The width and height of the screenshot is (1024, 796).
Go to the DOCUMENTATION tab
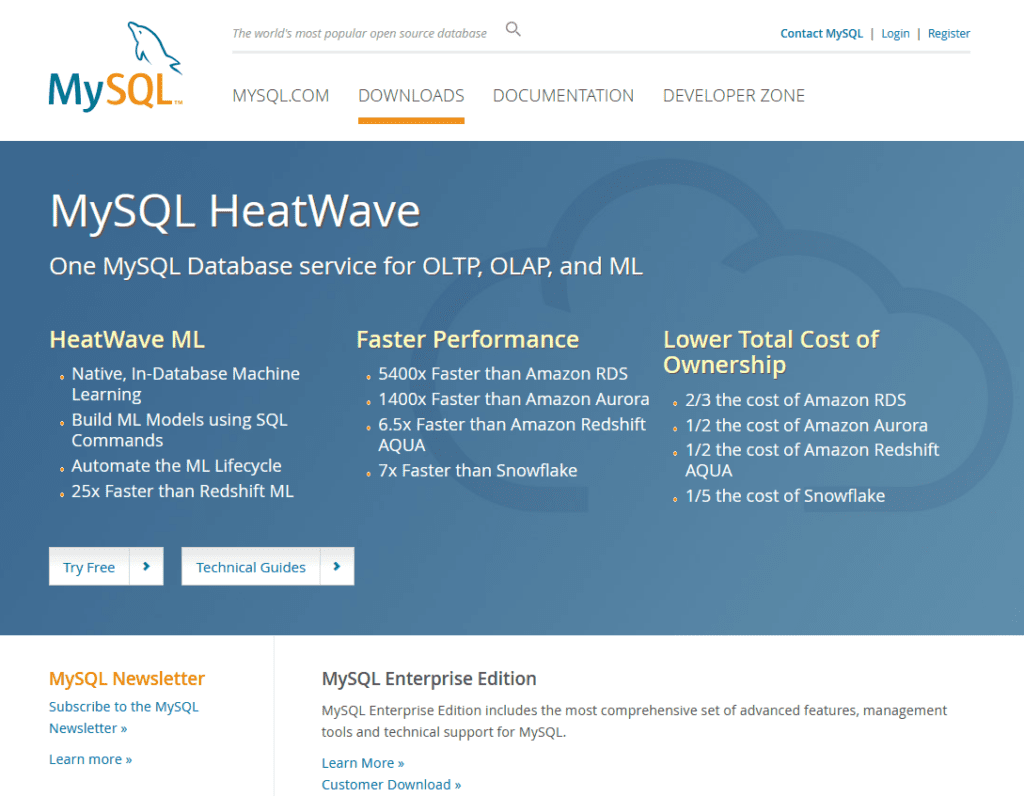point(564,96)
